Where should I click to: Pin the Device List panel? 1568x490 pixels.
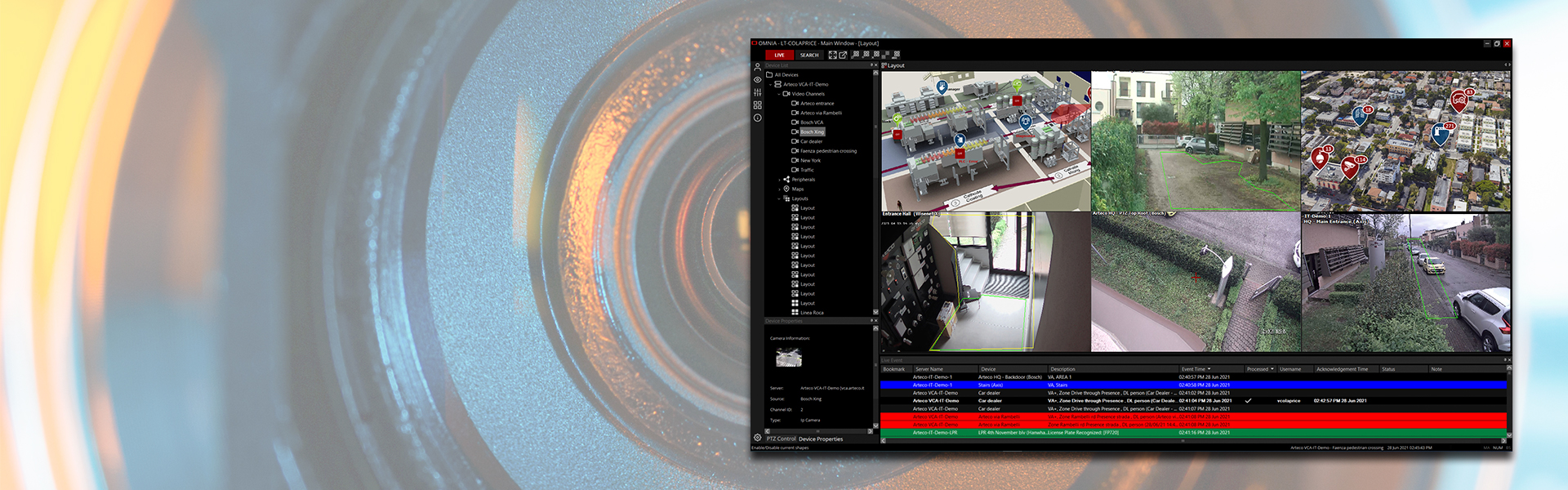tap(871, 65)
